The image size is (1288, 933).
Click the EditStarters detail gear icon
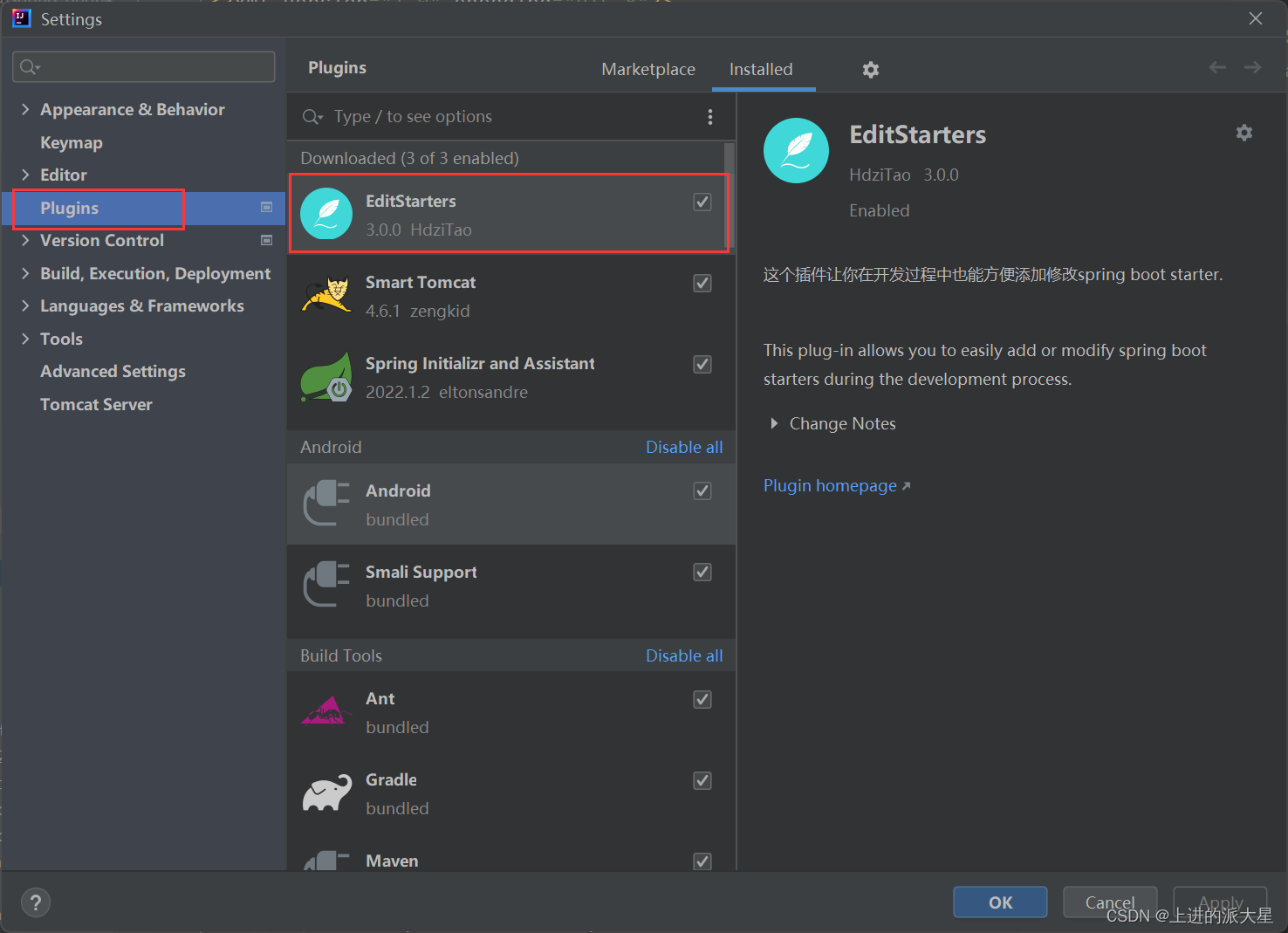click(x=1244, y=133)
